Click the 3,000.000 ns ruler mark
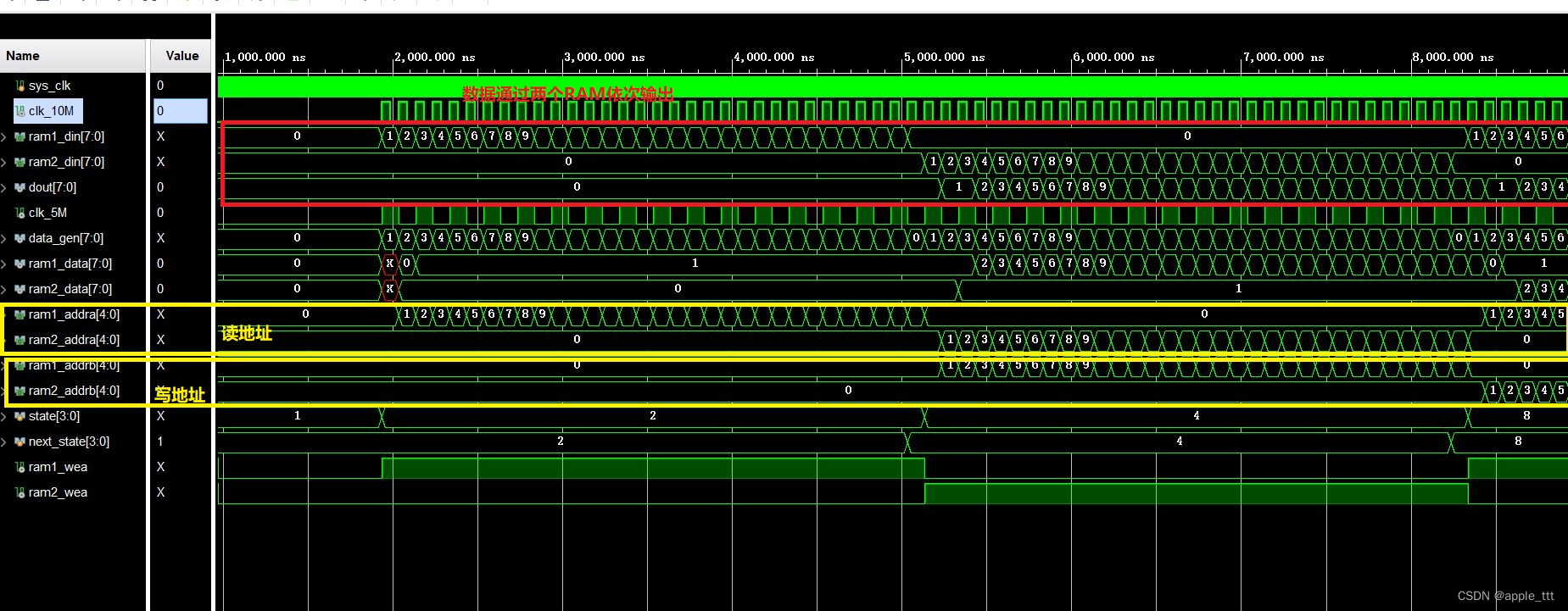Viewport: 1568px width, 611px height. pos(604,58)
